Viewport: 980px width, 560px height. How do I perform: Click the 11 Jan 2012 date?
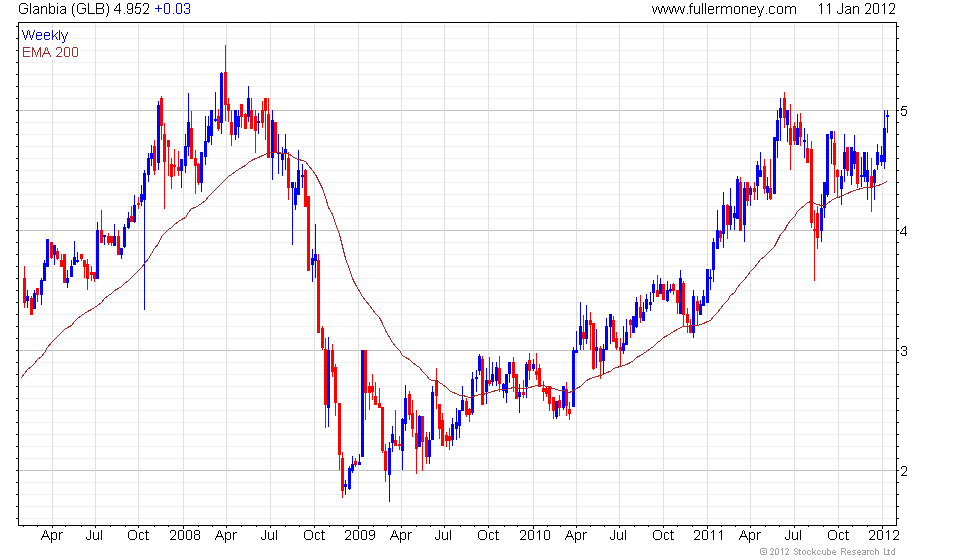[x=856, y=9]
